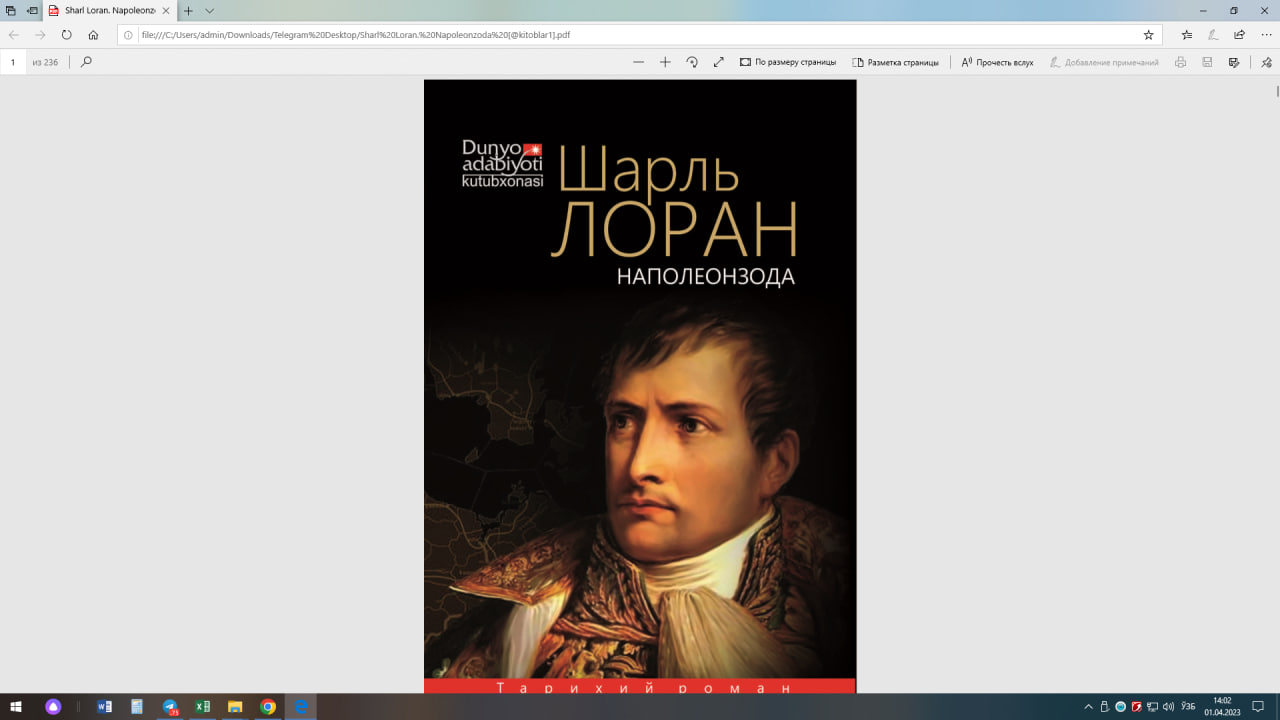Expand the tab list chevron
1280x720 pixels.
(x=209, y=10)
